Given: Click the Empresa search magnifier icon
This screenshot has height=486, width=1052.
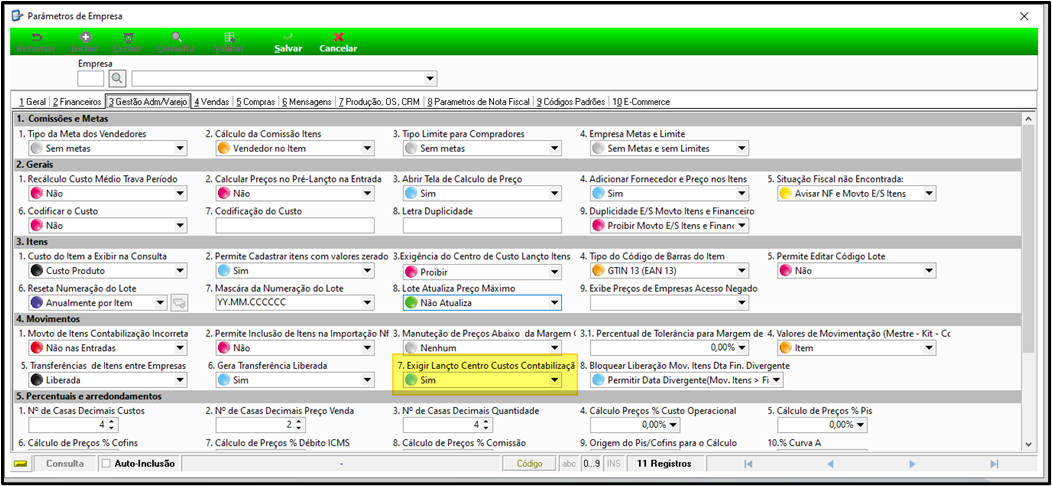Looking at the screenshot, I should [x=117, y=79].
